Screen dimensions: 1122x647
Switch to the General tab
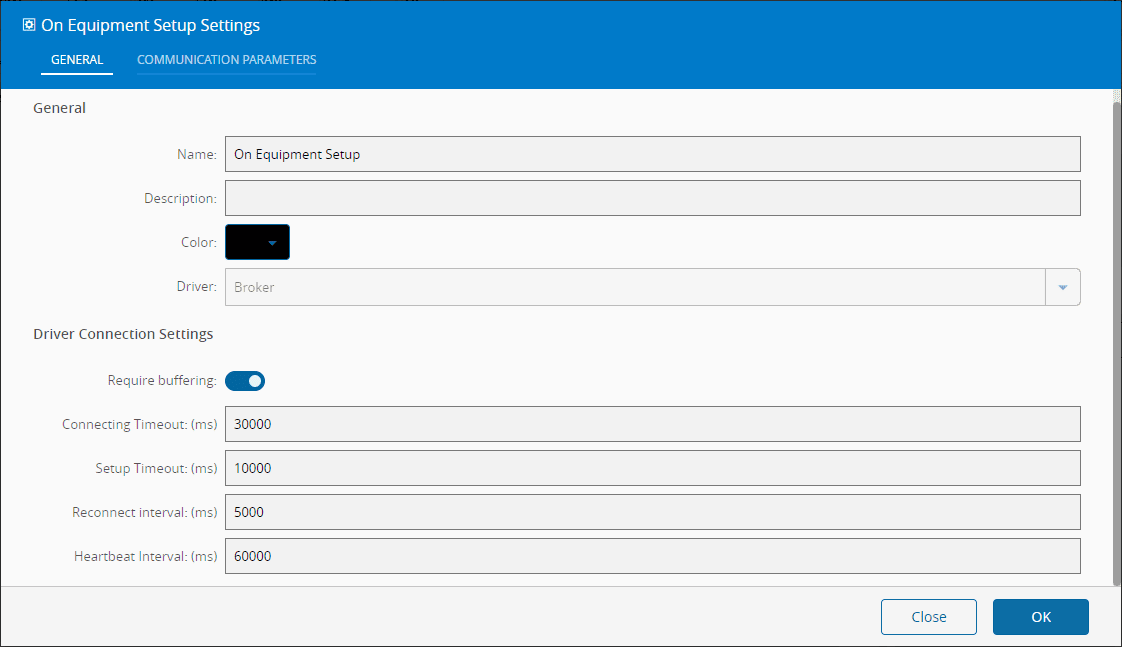click(x=77, y=60)
